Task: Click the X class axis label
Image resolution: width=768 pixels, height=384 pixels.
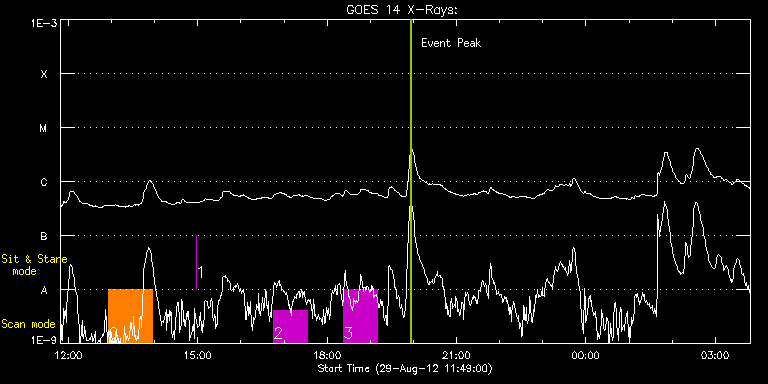Action: tap(44, 74)
